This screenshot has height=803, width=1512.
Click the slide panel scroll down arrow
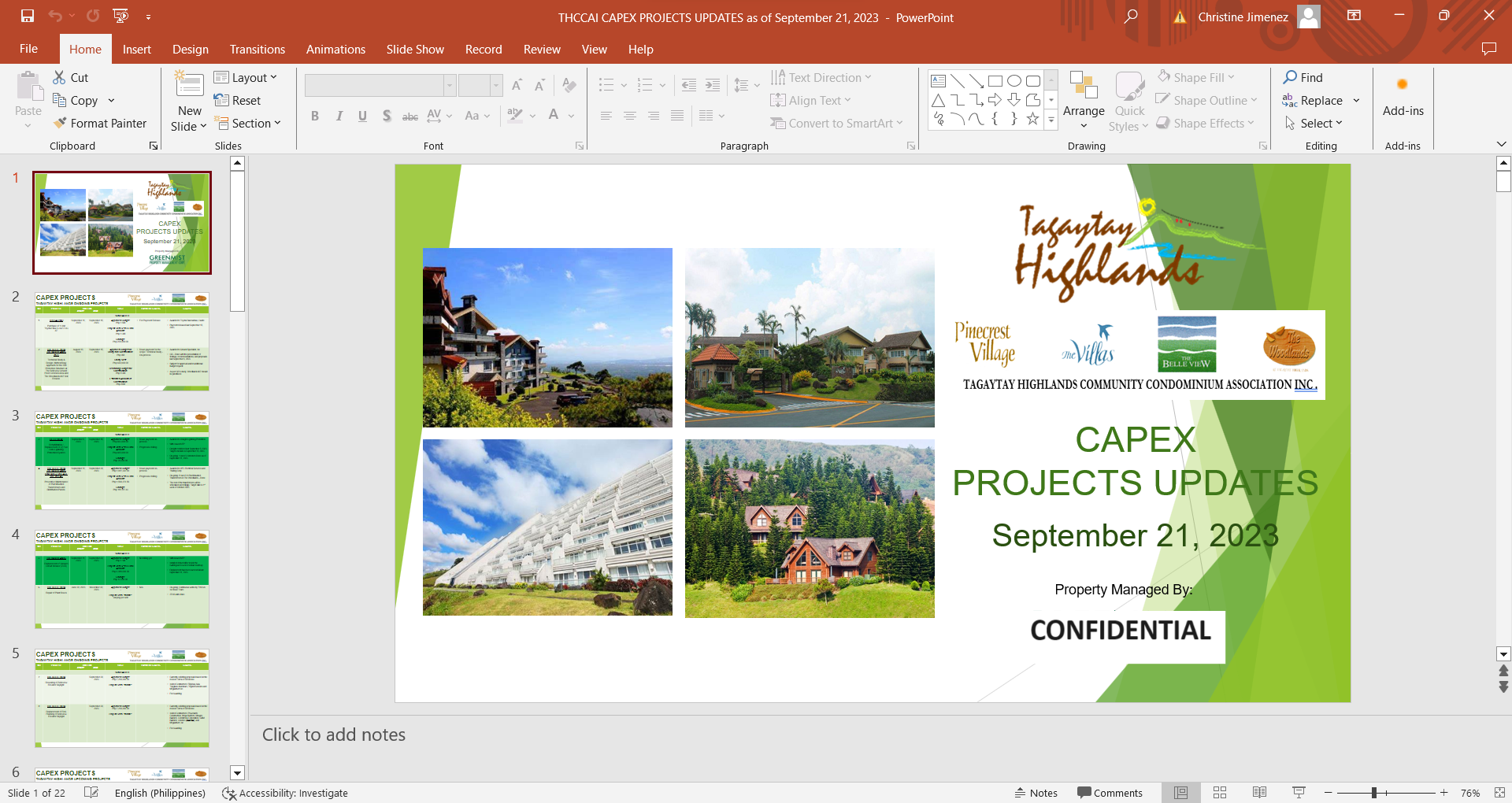click(x=237, y=773)
